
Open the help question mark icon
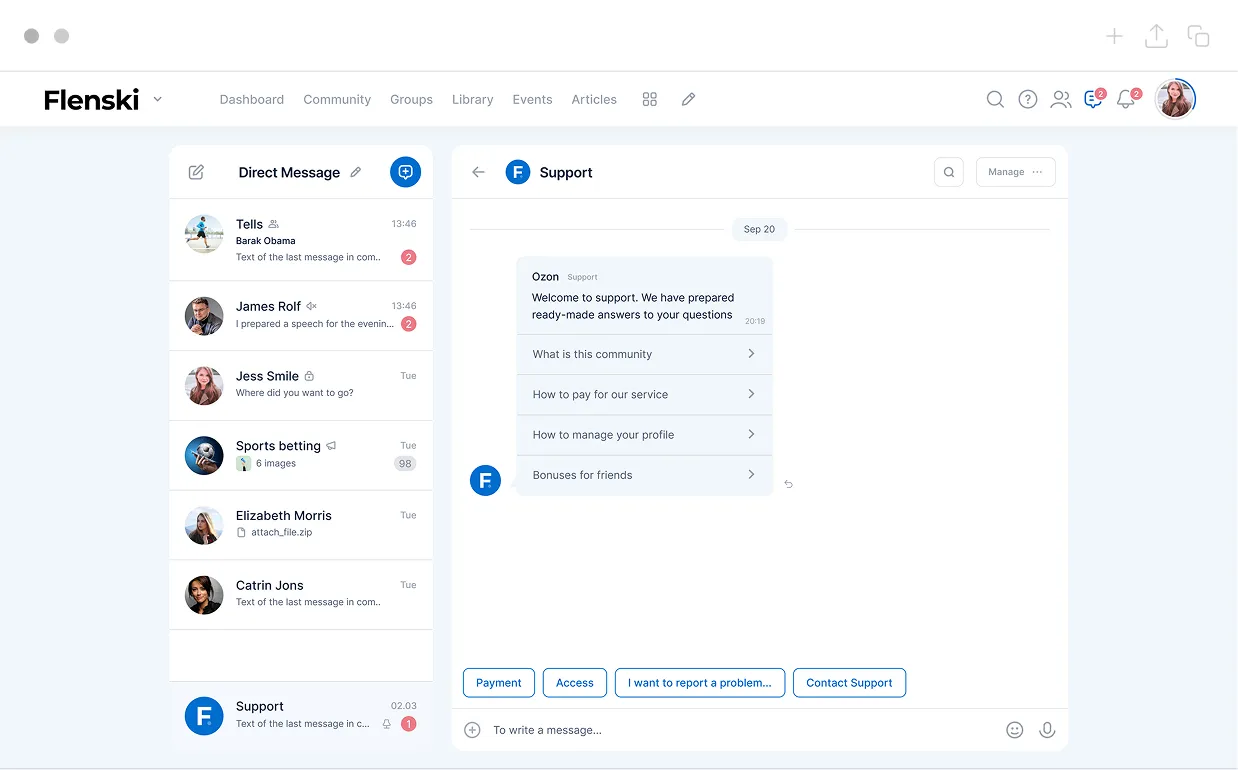click(x=1027, y=99)
